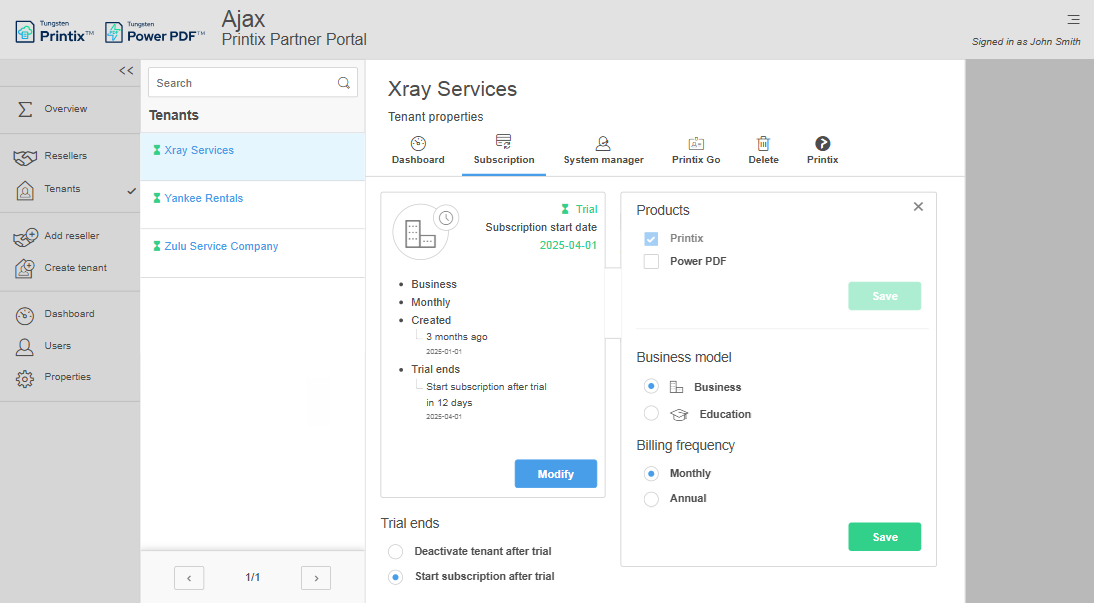Click the Delete trash icon
Viewport: 1094px width, 603px height.
point(763,144)
